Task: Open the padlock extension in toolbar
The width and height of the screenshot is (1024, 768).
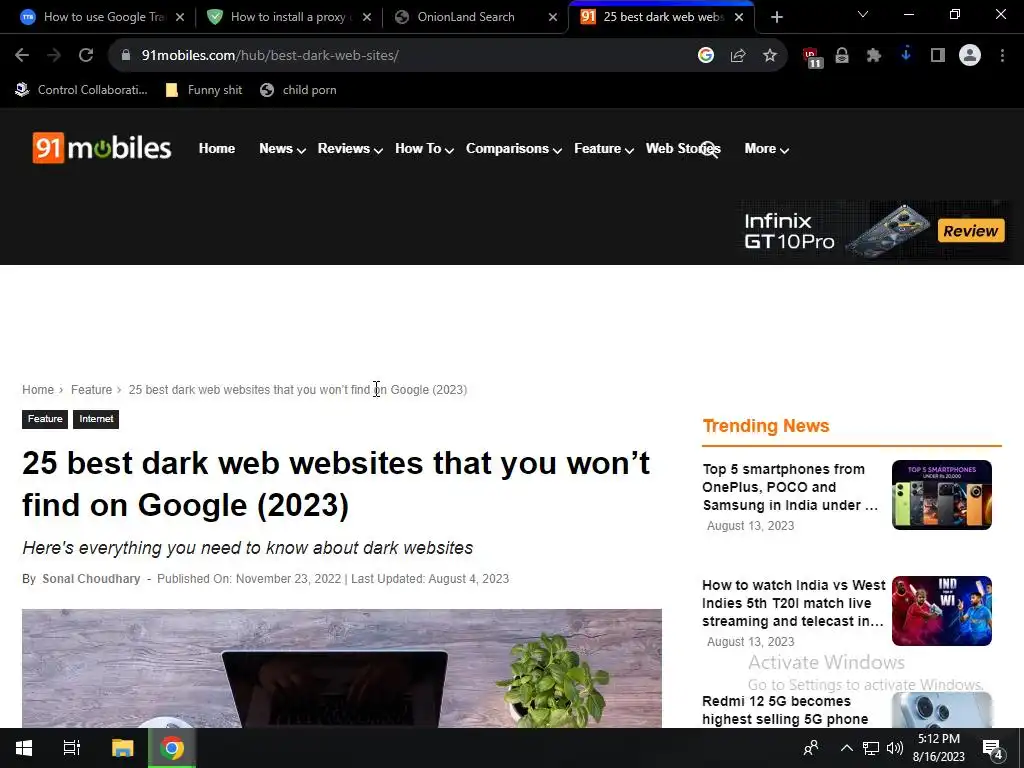Action: click(842, 56)
